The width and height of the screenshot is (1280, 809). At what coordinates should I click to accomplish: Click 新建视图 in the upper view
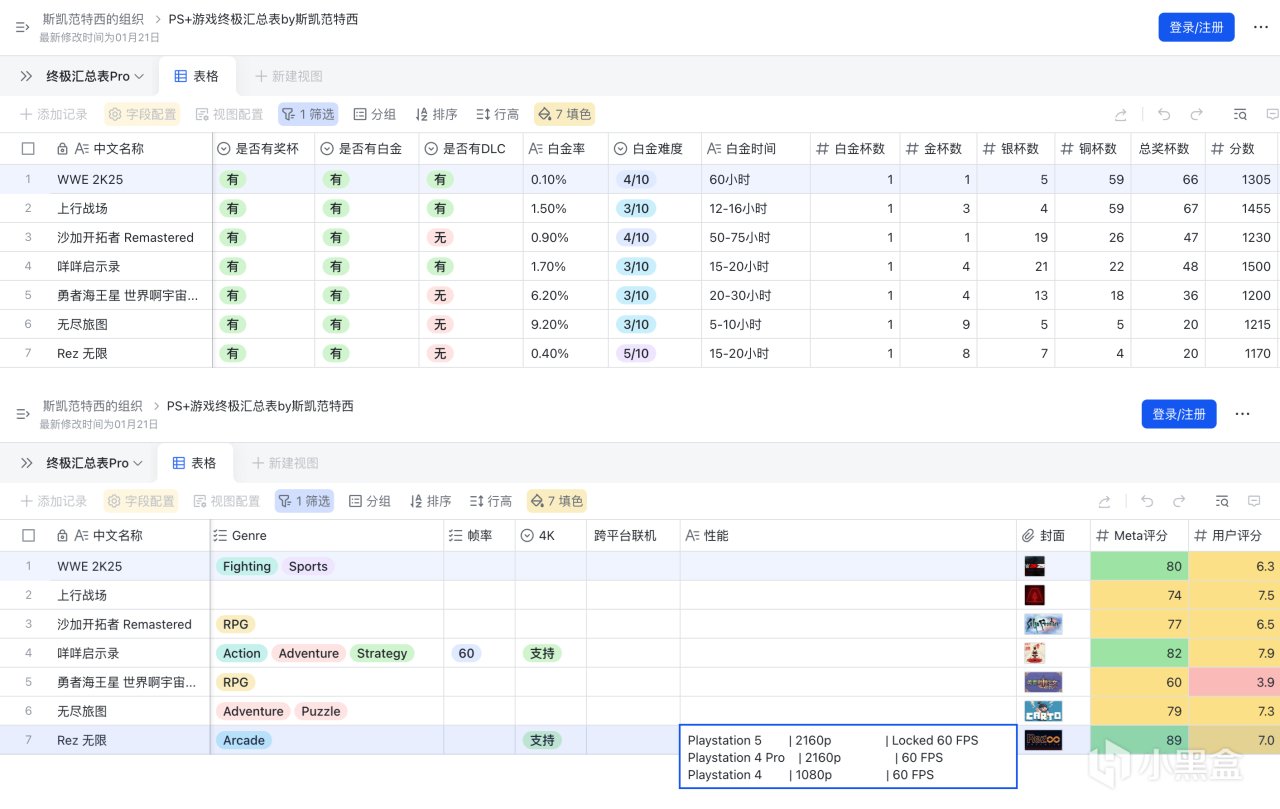click(289, 76)
